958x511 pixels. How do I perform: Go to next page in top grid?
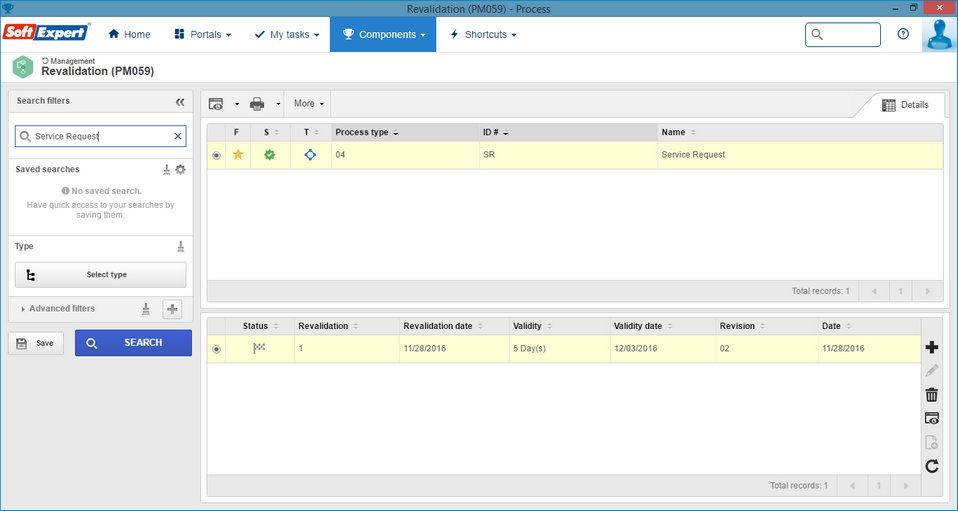click(x=927, y=292)
